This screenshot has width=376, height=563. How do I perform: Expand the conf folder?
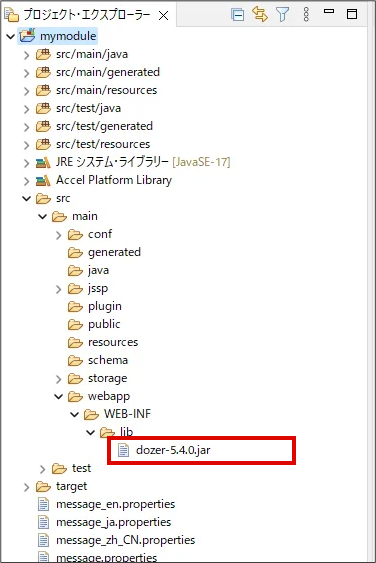(59, 235)
